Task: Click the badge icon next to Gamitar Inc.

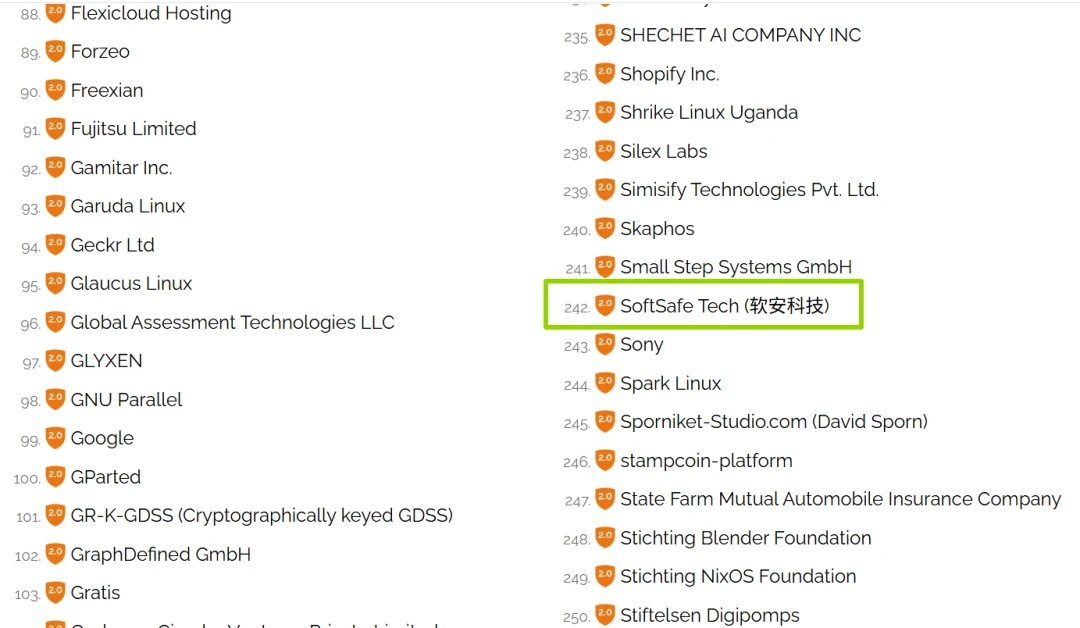Action: point(55,167)
